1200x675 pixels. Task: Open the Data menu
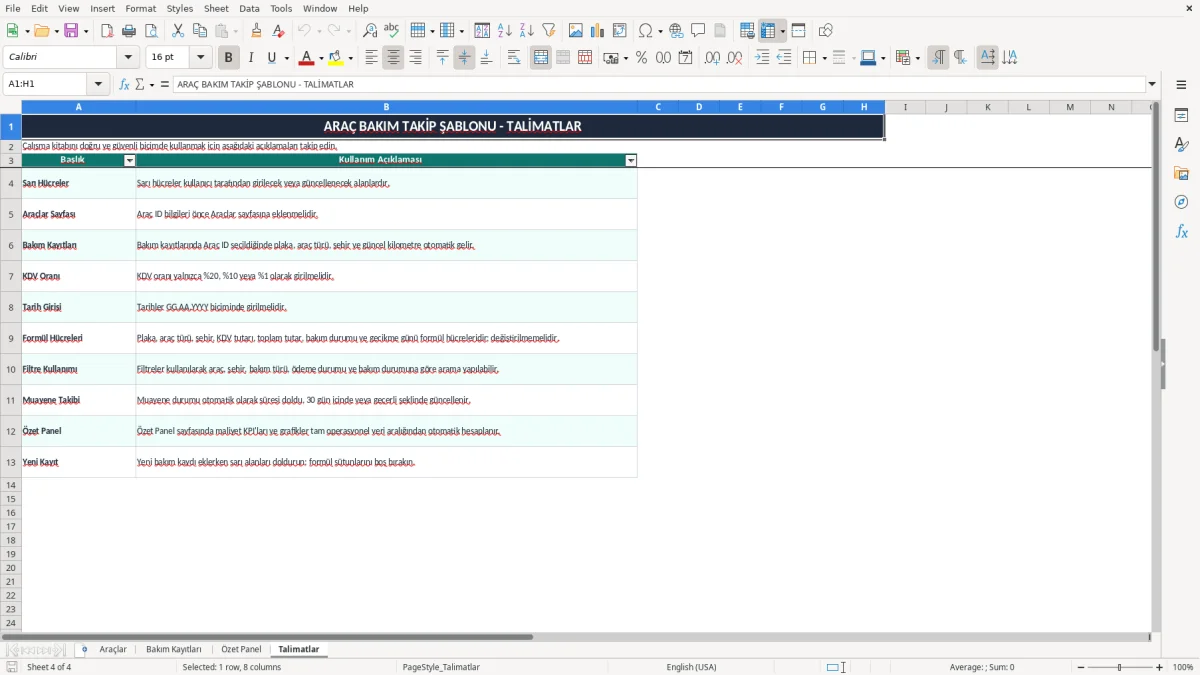[249, 8]
